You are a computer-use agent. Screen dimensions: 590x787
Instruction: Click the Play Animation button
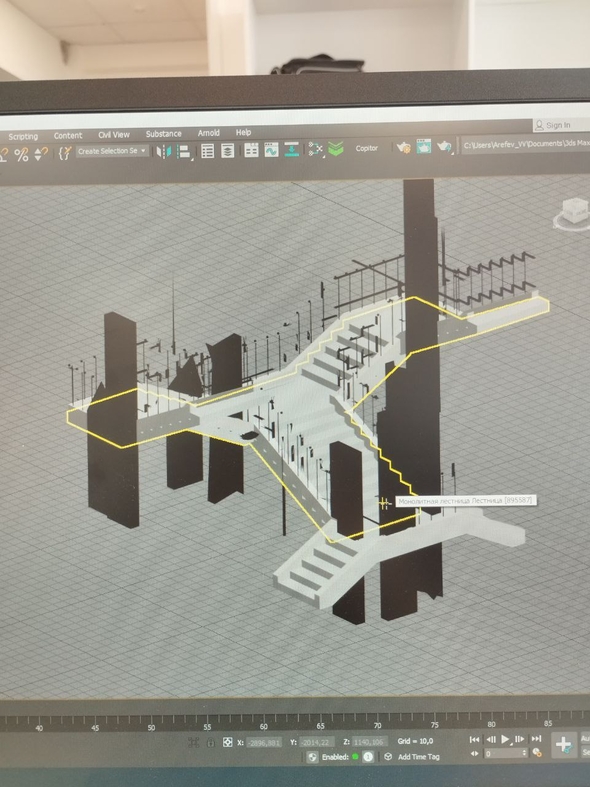pos(505,739)
